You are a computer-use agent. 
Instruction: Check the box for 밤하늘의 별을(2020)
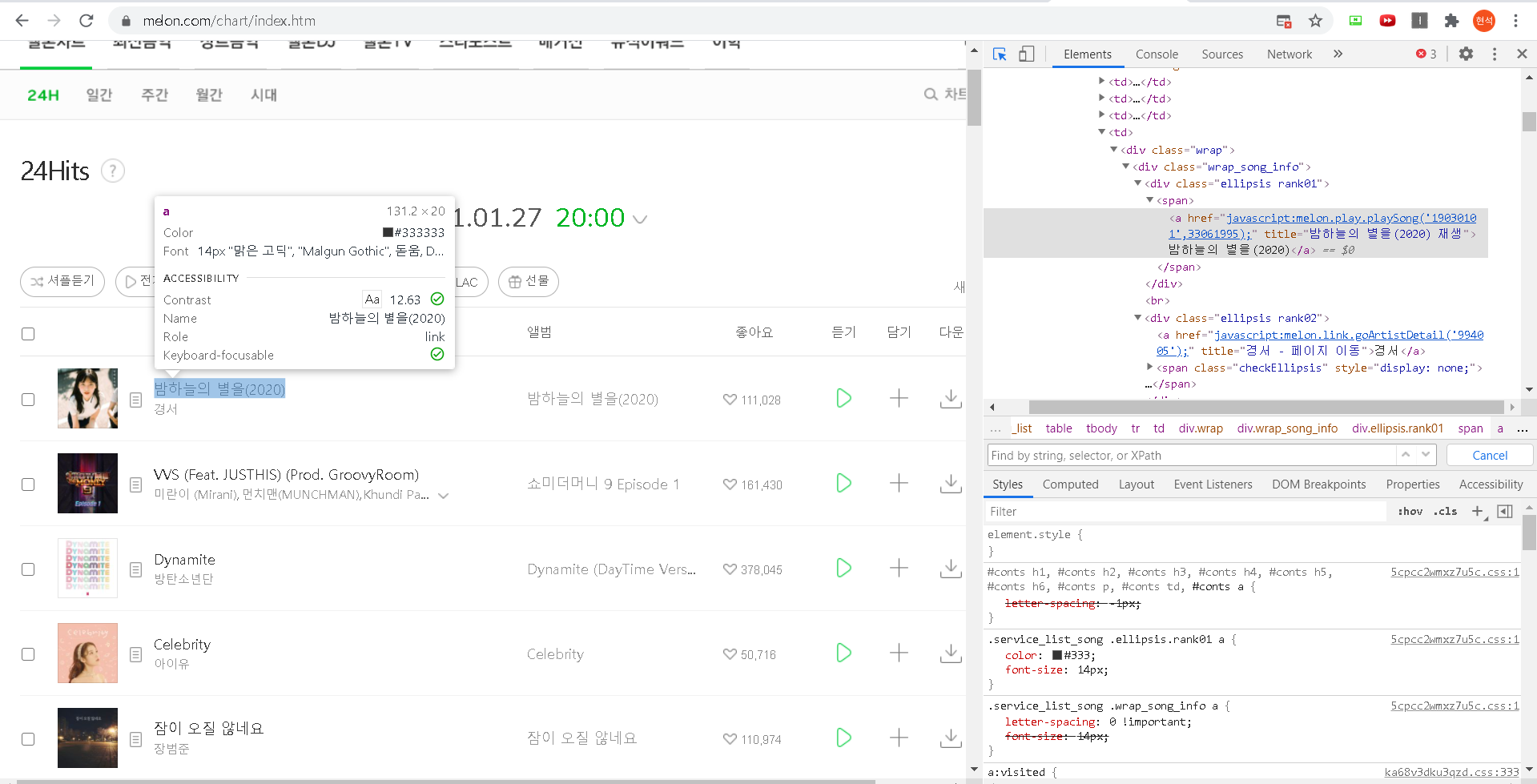pos(28,400)
